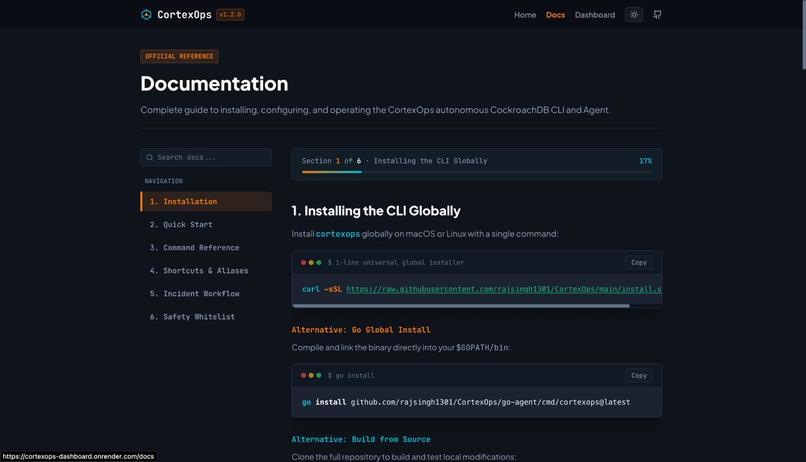Click the v1.2.0 version badge
Viewport: 806px width, 462px height.
pos(230,14)
